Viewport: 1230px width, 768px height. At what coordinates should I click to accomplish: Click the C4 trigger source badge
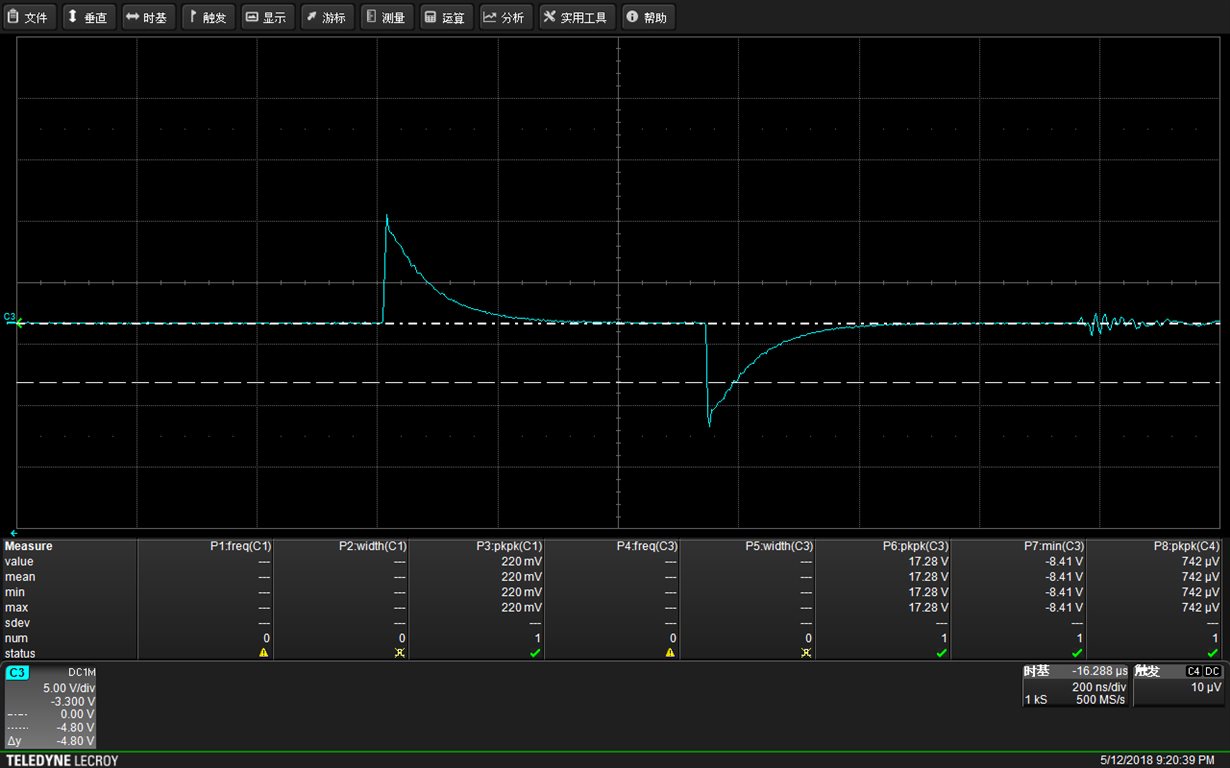1193,671
